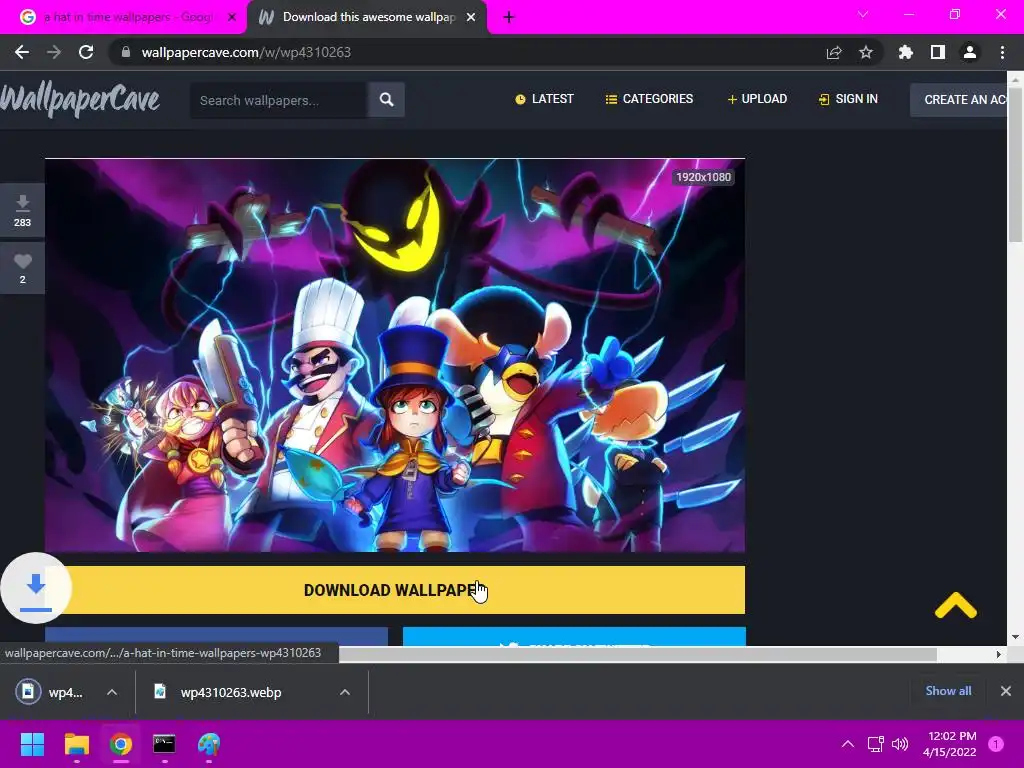Open the terminal taskbar icon
This screenshot has width=1024, height=768.
tap(164, 744)
